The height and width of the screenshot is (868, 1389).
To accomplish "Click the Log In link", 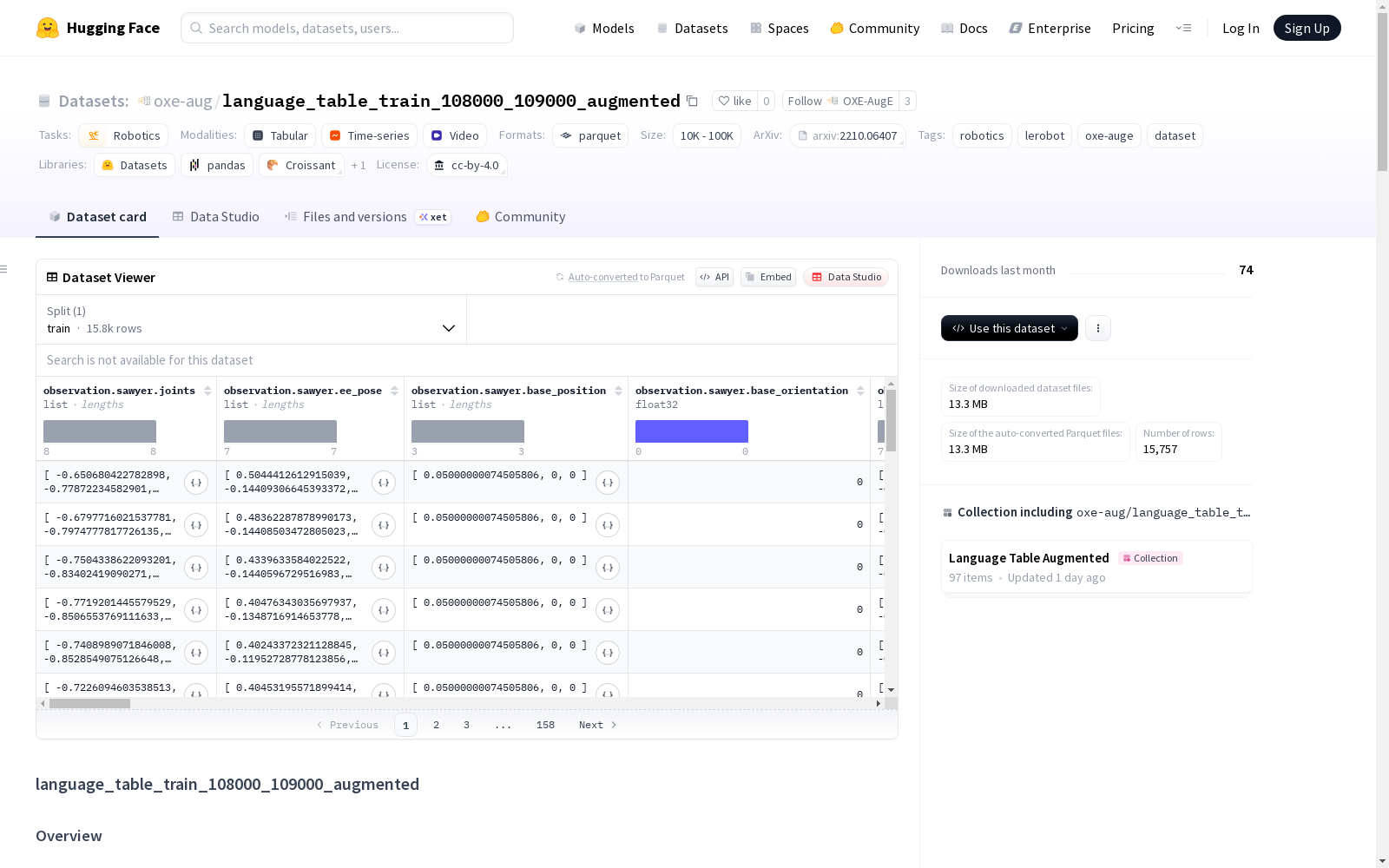I will click(1241, 28).
